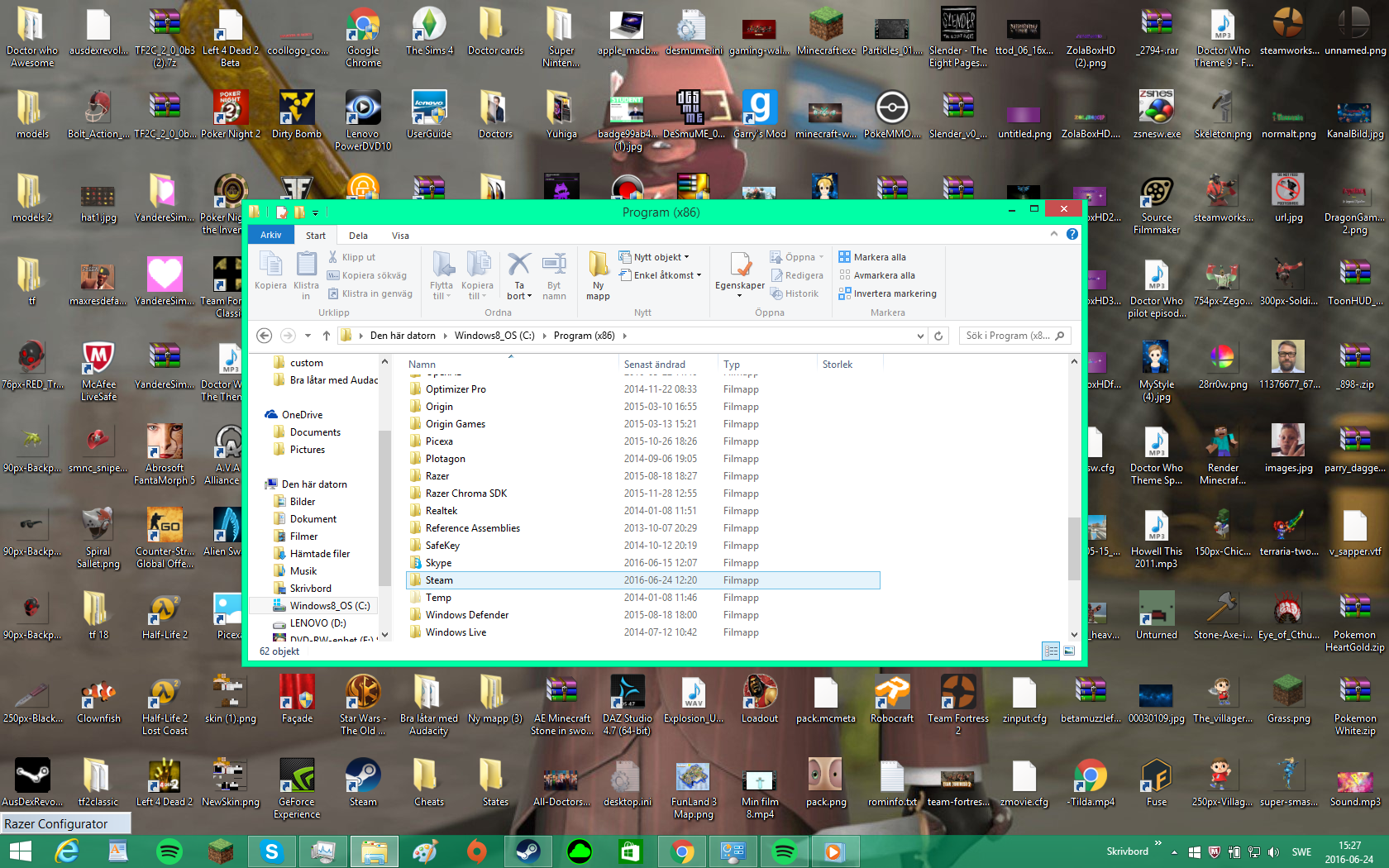Viewport: 1389px width, 868px height.
Task: Create a folder with Ny mapp
Action: point(598,275)
